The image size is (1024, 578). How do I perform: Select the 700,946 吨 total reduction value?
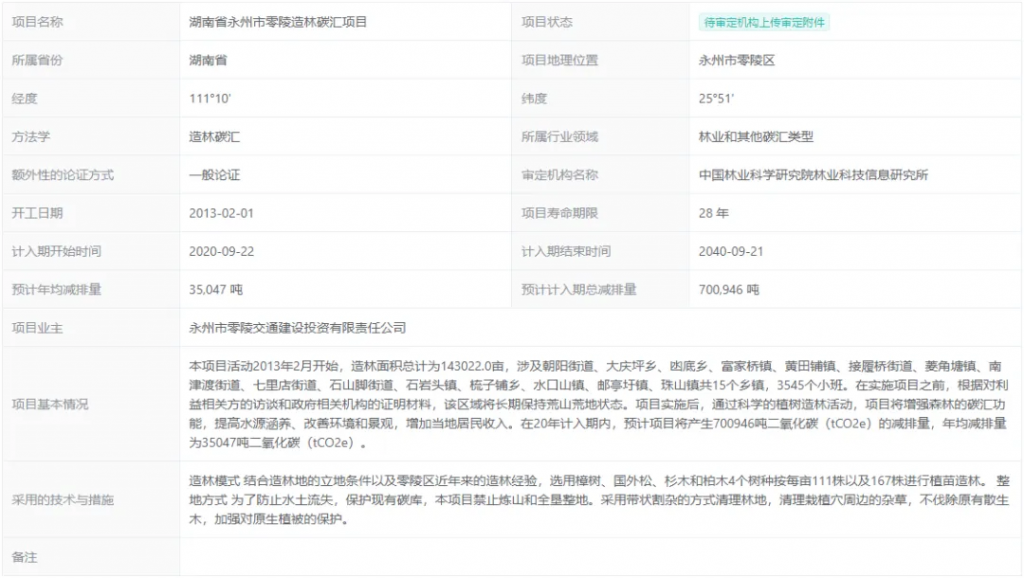click(x=728, y=290)
